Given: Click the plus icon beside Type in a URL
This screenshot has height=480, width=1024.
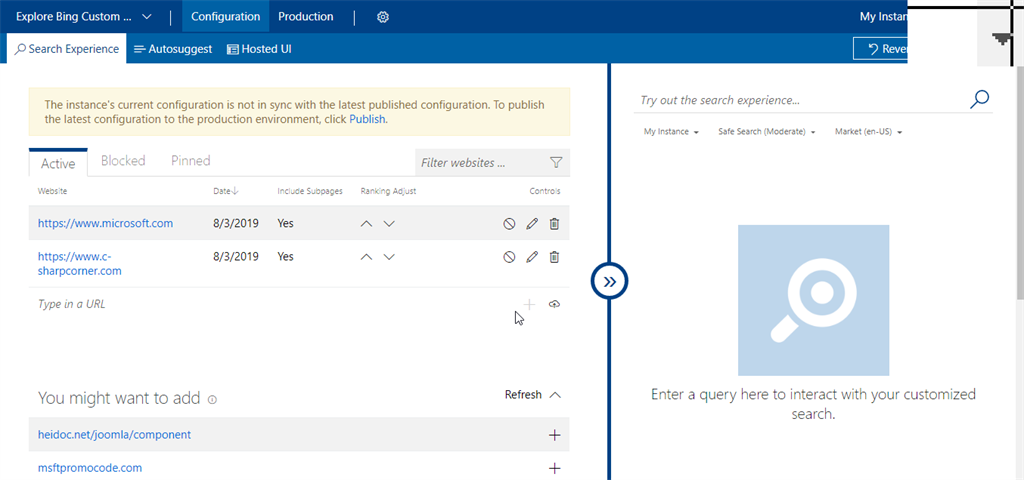Looking at the screenshot, I should pyautogui.click(x=529, y=304).
